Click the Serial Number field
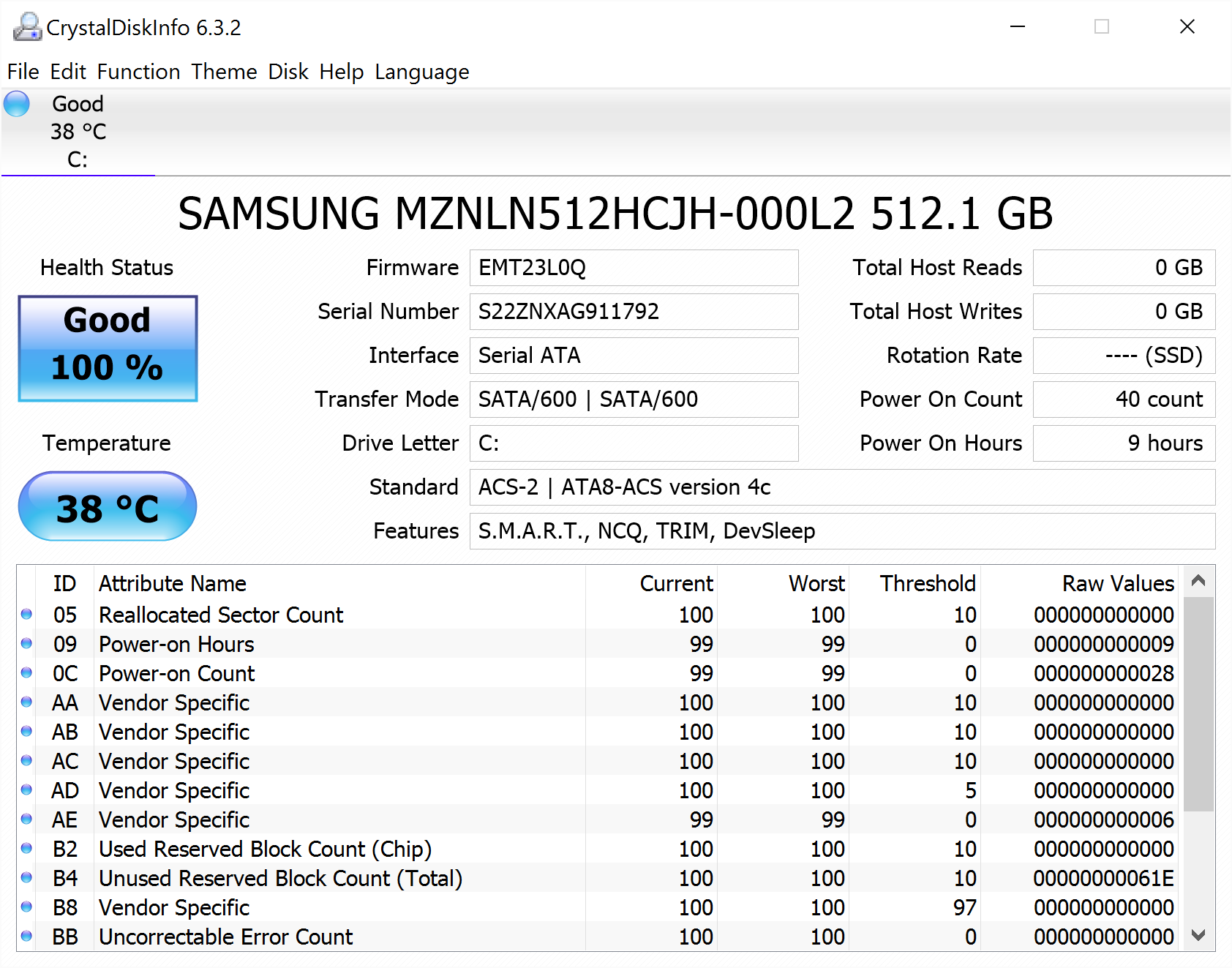1232x968 pixels. click(634, 312)
